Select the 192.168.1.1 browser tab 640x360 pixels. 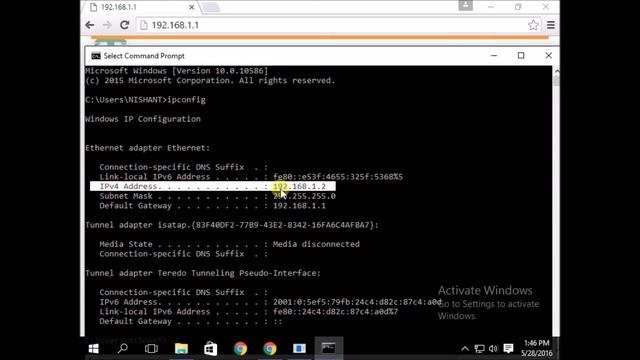click(x=141, y=7)
